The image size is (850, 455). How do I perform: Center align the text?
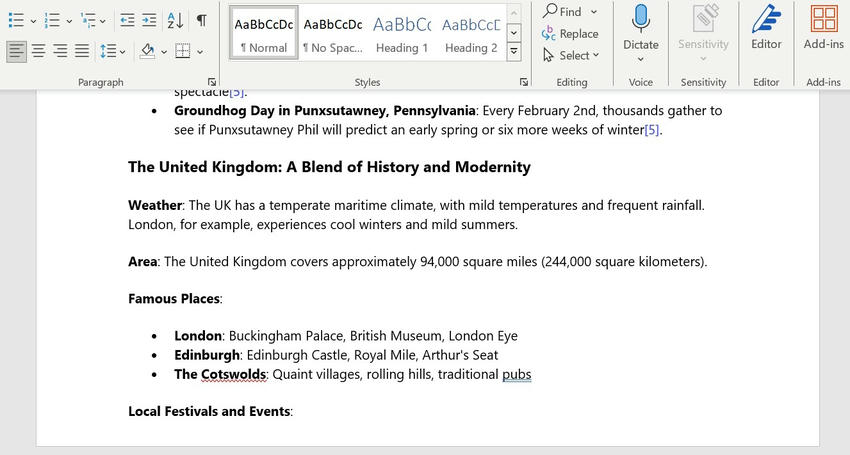click(x=38, y=52)
